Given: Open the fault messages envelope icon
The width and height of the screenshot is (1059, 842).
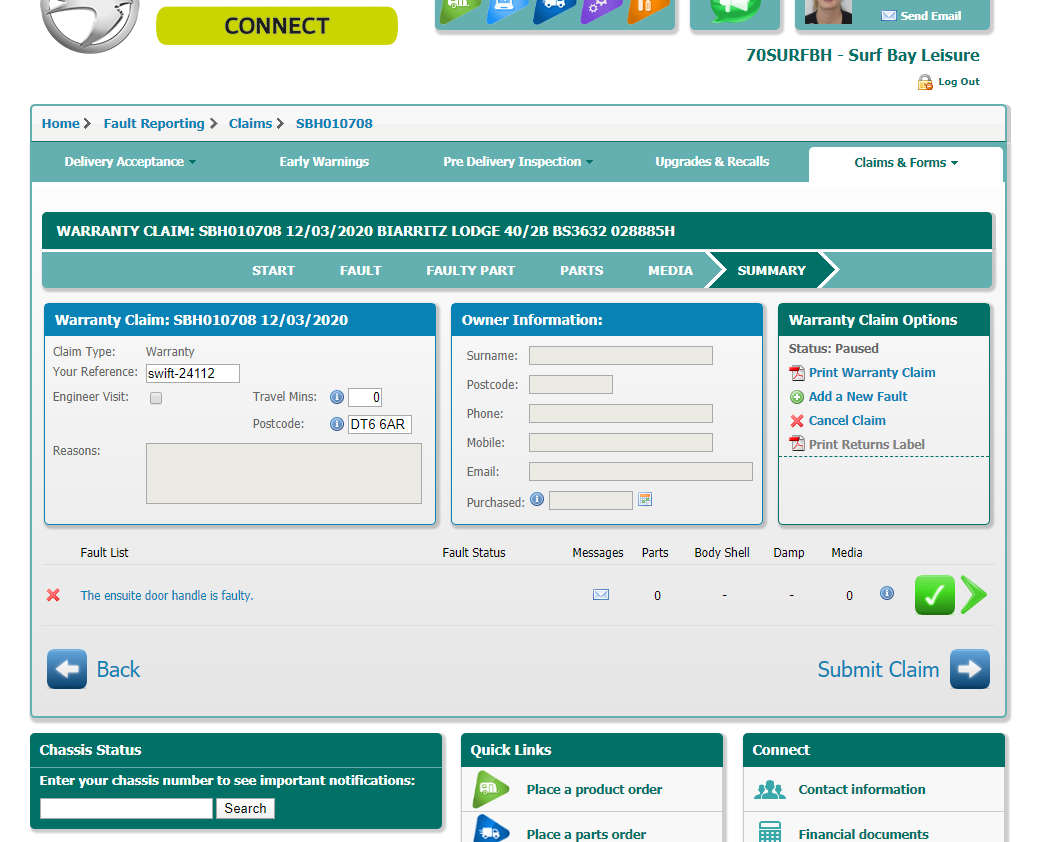Looking at the screenshot, I should [x=601, y=595].
